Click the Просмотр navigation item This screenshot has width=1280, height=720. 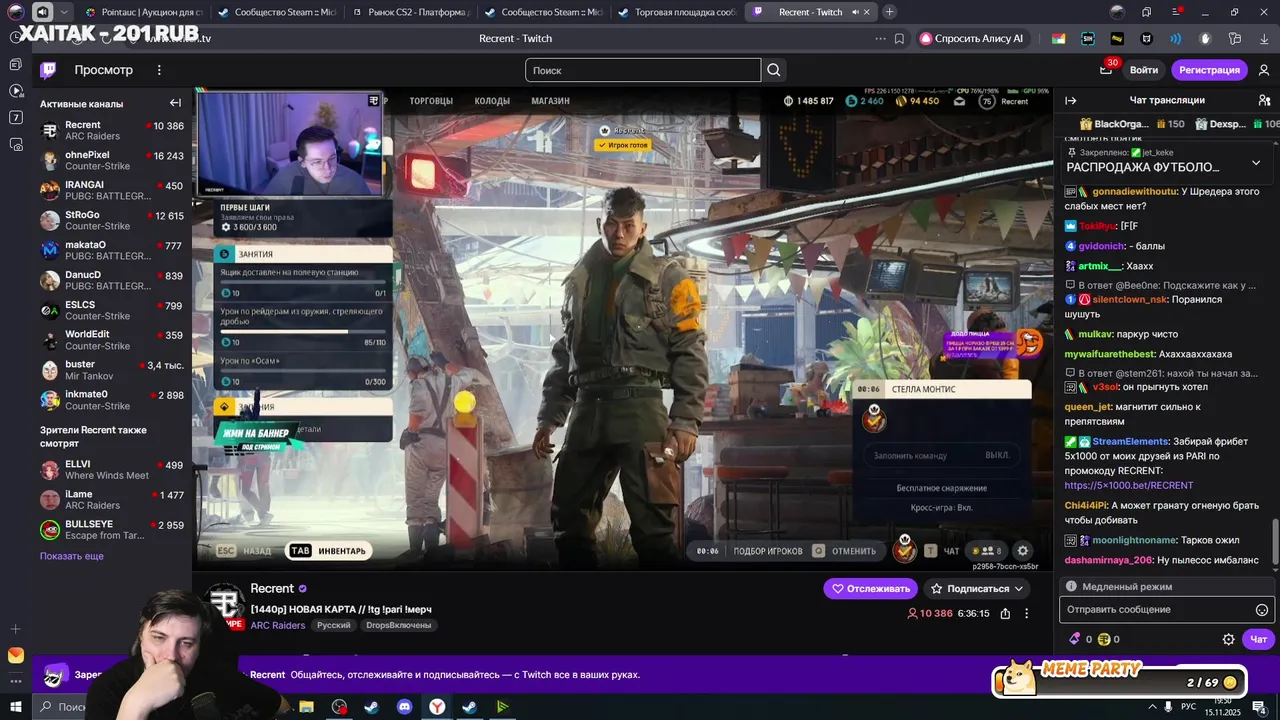click(x=103, y=70)
